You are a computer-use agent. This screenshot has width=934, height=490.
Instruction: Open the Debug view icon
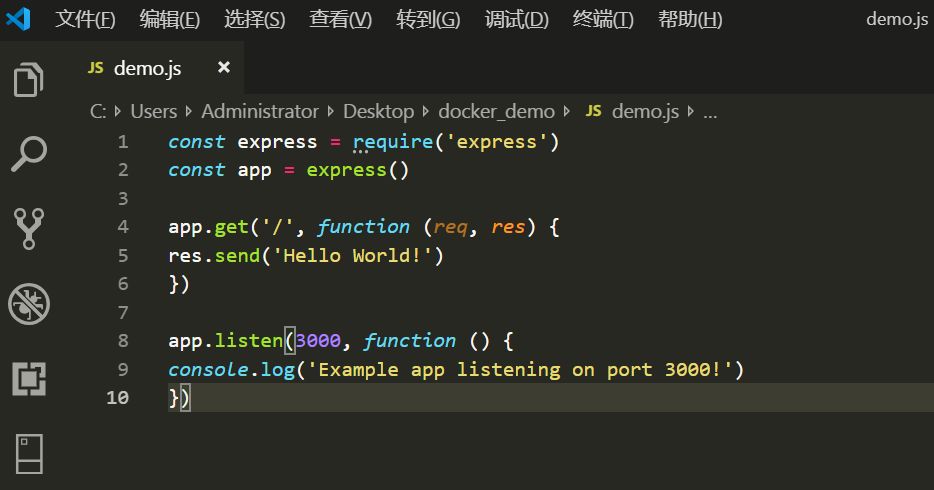pos(29,304)
